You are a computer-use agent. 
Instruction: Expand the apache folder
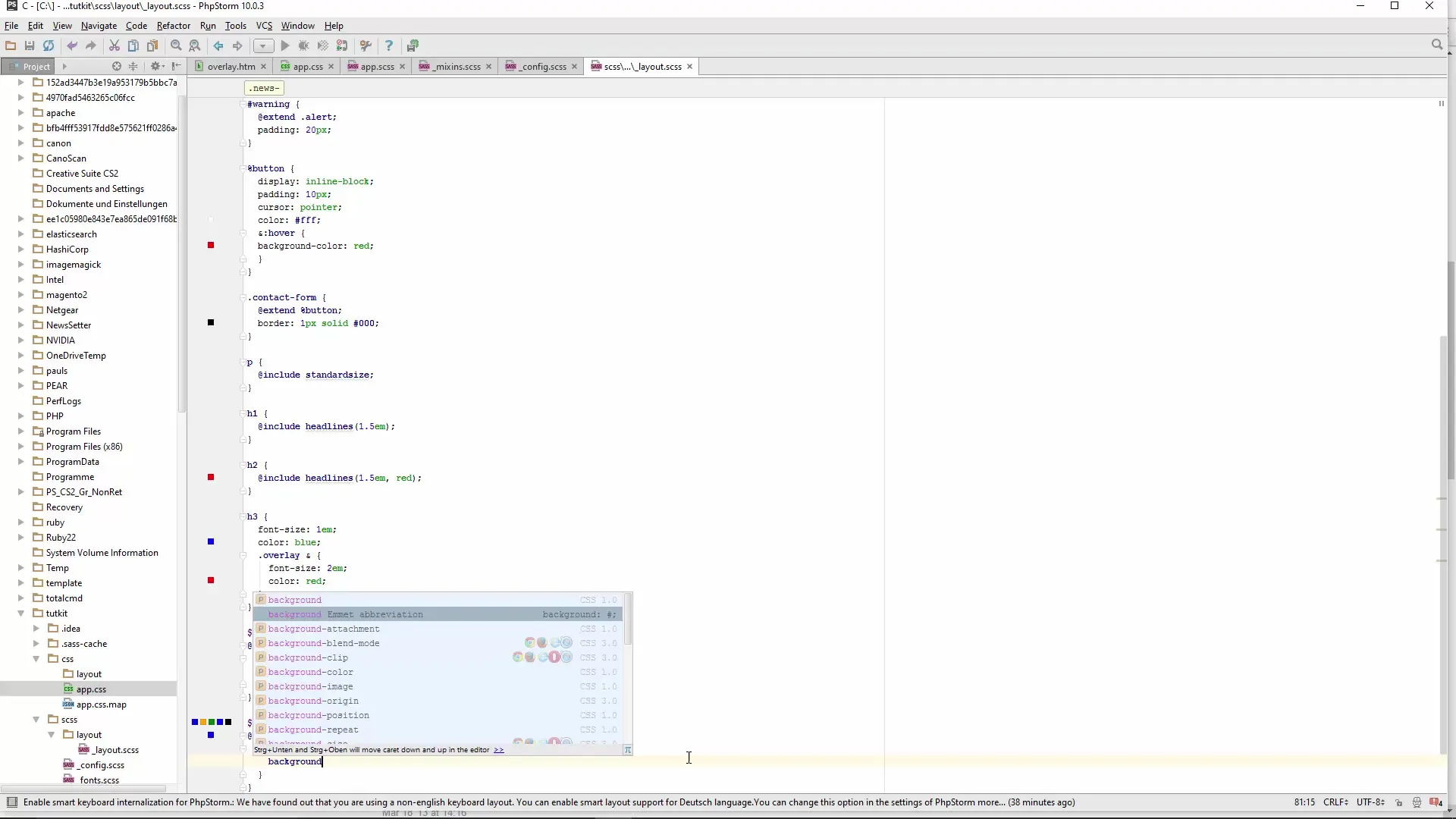point(21,113)
